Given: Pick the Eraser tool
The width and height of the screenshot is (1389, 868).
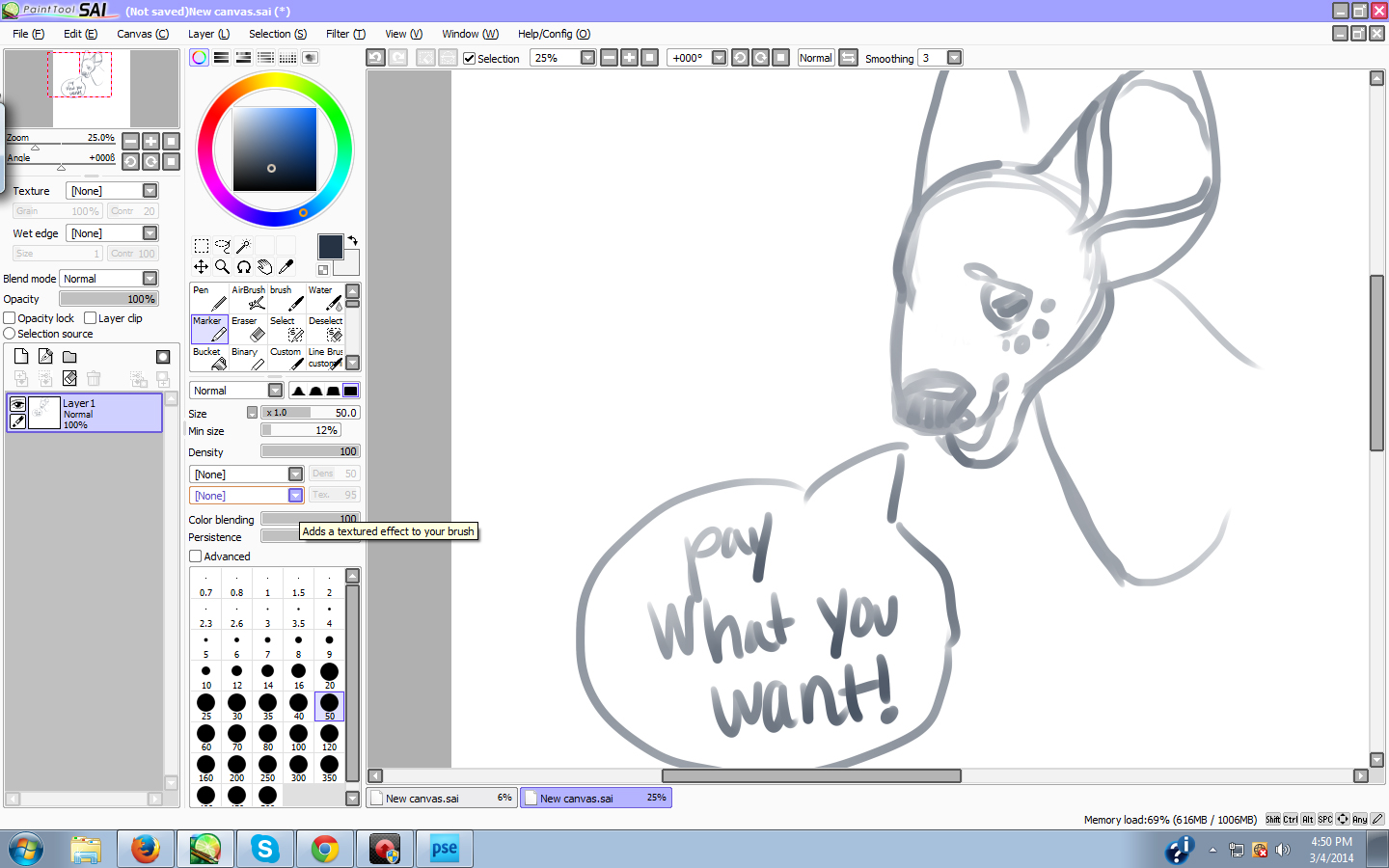Looking at the screenshot, I should tap(248, 329).
